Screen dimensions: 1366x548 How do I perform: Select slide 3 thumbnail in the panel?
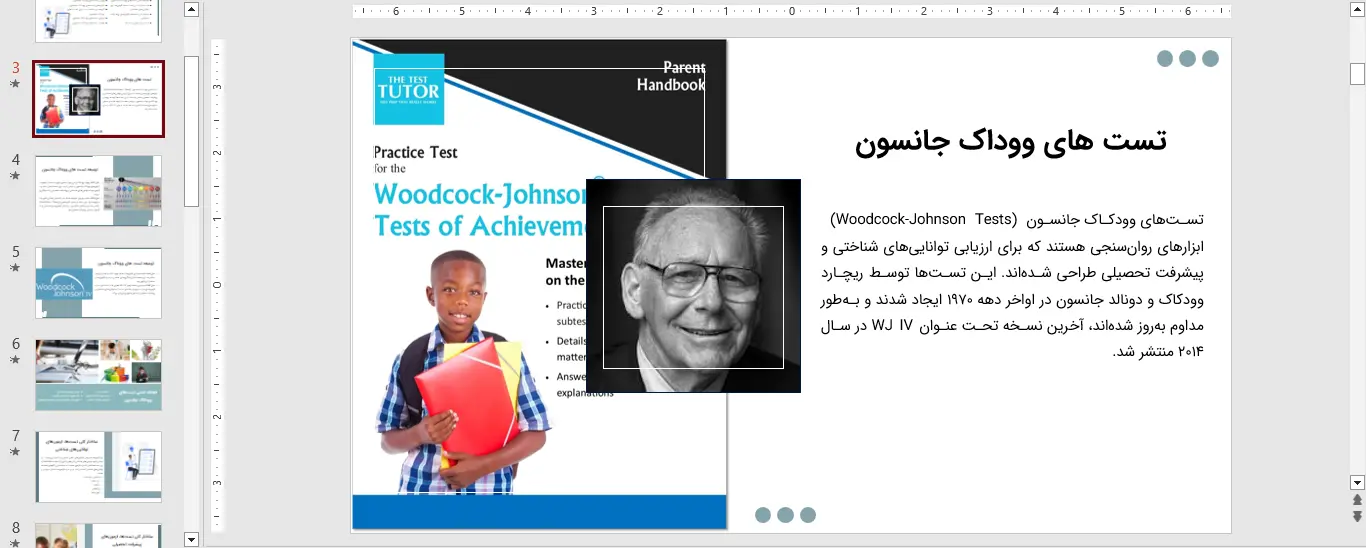98,99
